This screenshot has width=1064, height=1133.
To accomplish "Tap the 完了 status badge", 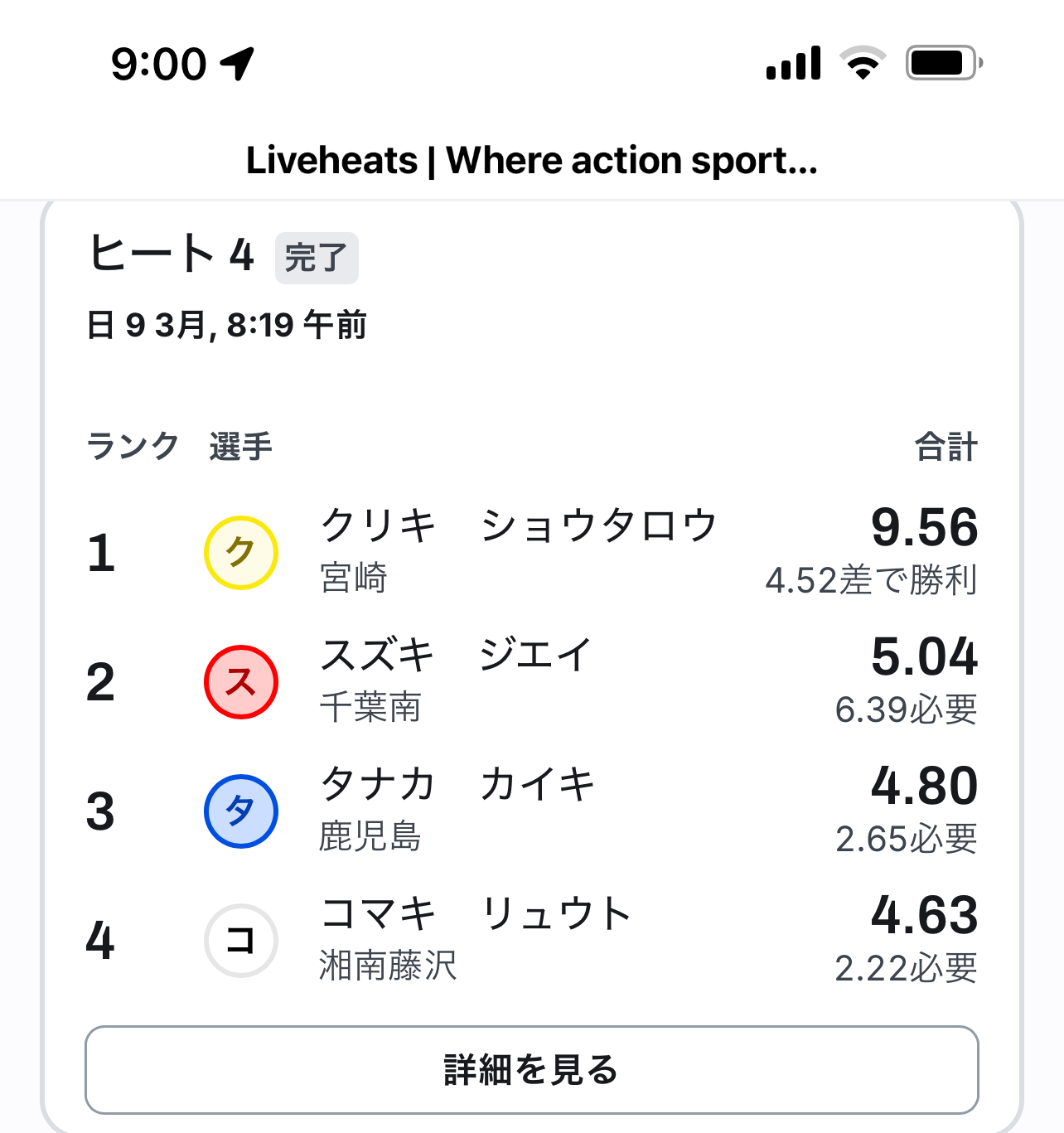I will [x=317, y=258].
